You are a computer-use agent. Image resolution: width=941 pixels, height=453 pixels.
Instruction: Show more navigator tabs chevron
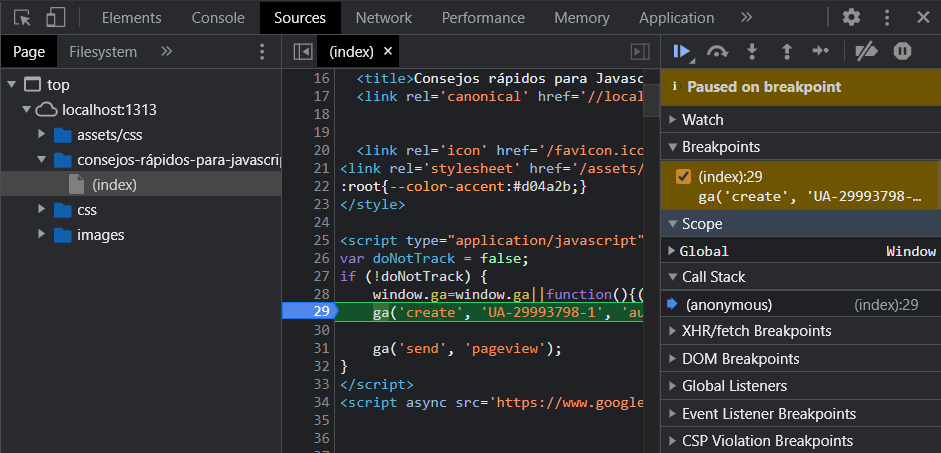point(167,52)
